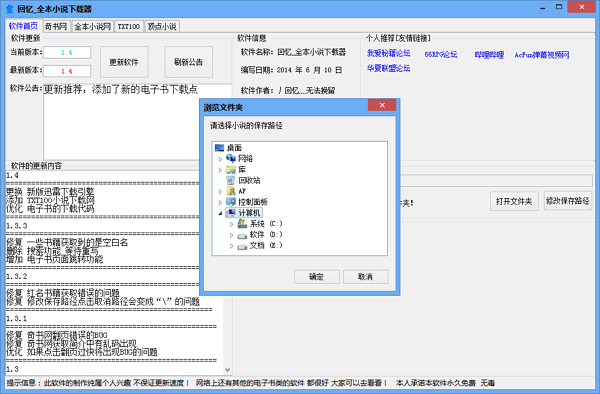Switch to the 奇书网 tab

point(56,26)
